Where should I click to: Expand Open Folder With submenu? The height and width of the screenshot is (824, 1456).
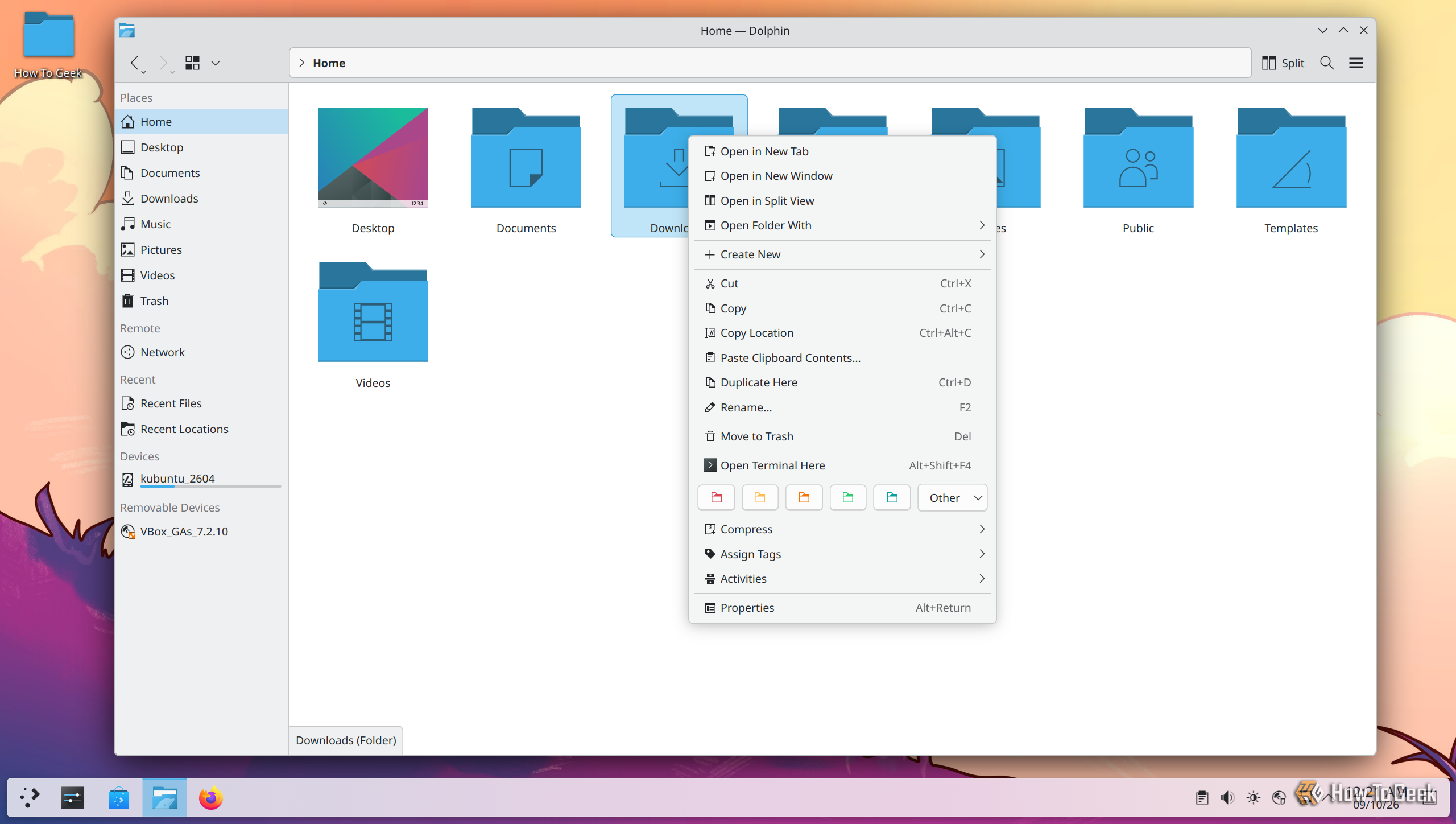pos(842,225)
